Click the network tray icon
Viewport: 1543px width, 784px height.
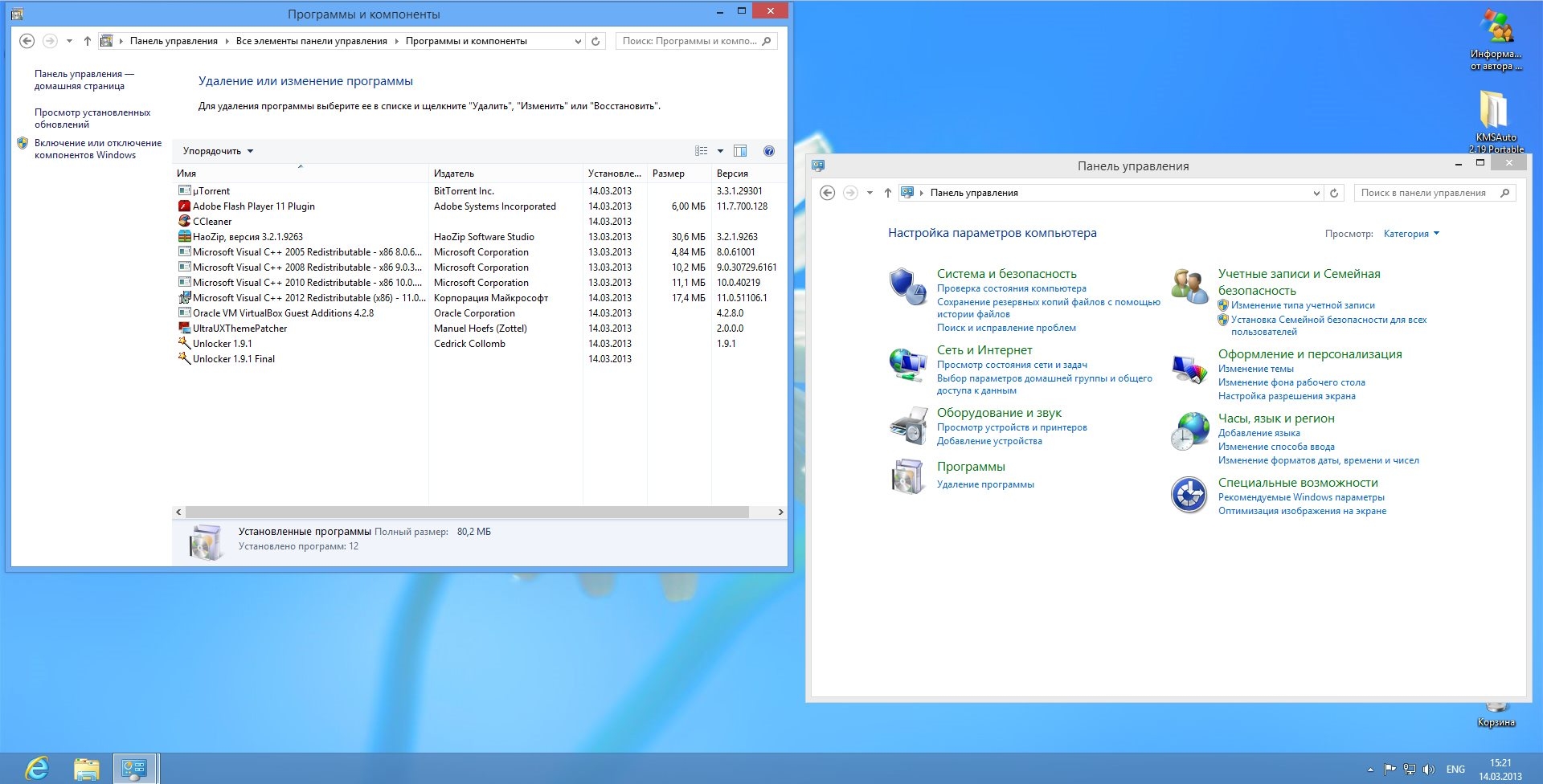(x=1410, y=770)
